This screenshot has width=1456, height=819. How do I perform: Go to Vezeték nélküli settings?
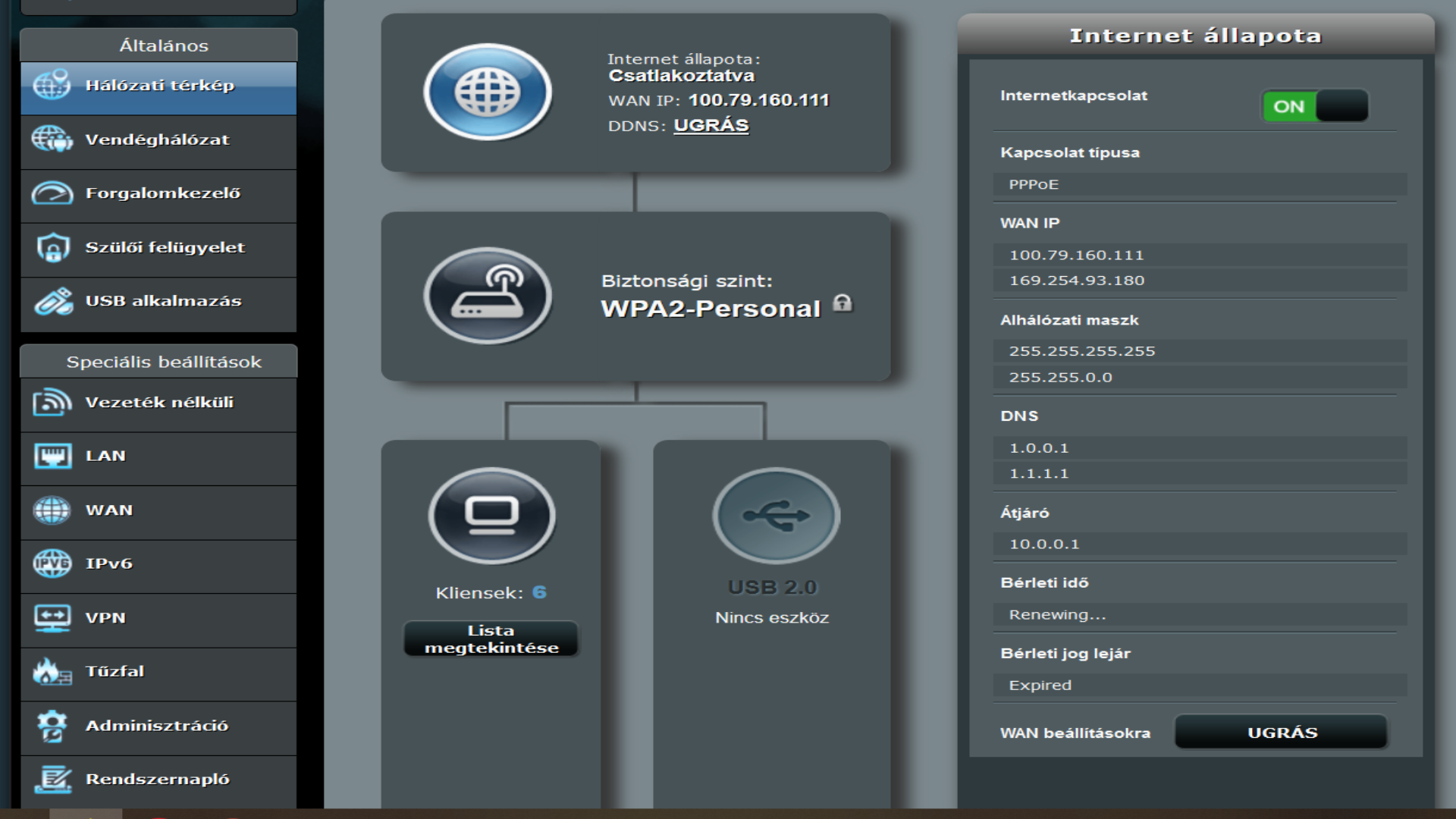pyautogui.click(x=159, y=403)
